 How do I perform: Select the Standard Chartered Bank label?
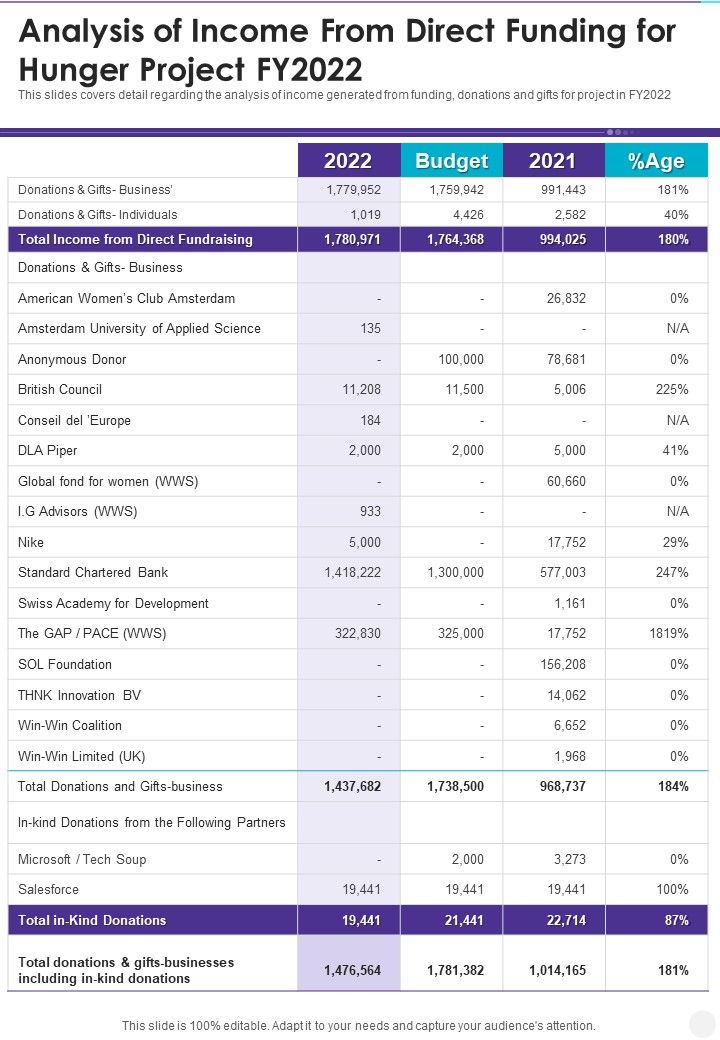point(93,572)
